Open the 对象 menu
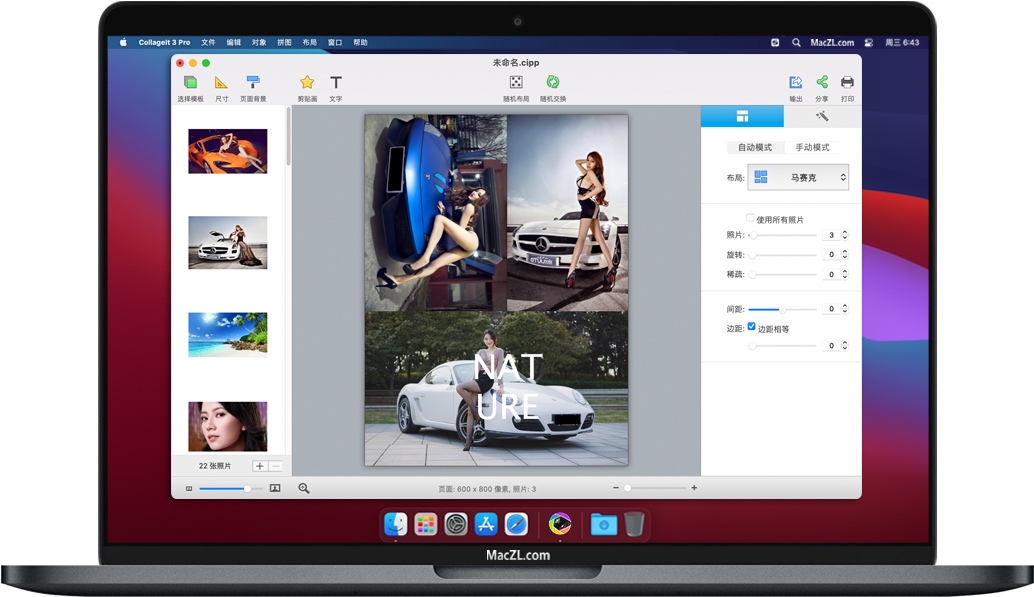 259,42
